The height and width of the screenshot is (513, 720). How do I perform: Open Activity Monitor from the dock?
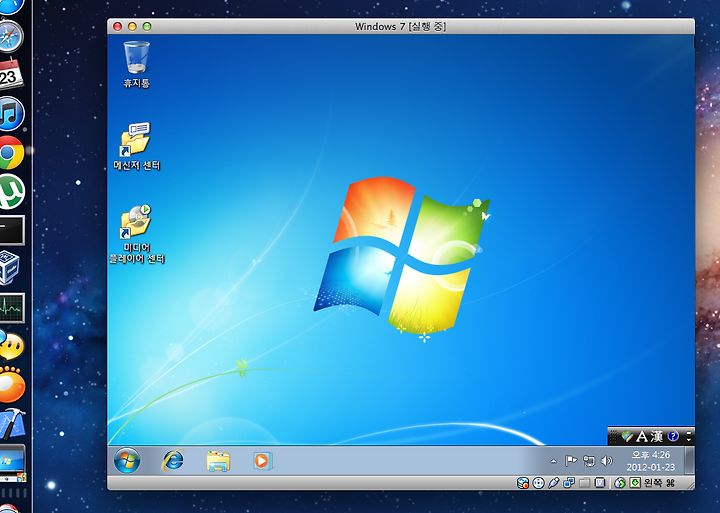pos(11,307)
